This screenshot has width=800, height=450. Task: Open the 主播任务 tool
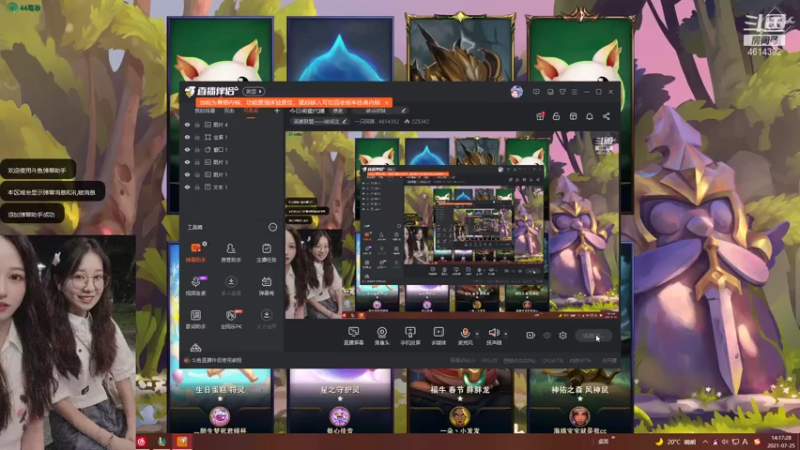pyautogui.click(x=266, y=253)
